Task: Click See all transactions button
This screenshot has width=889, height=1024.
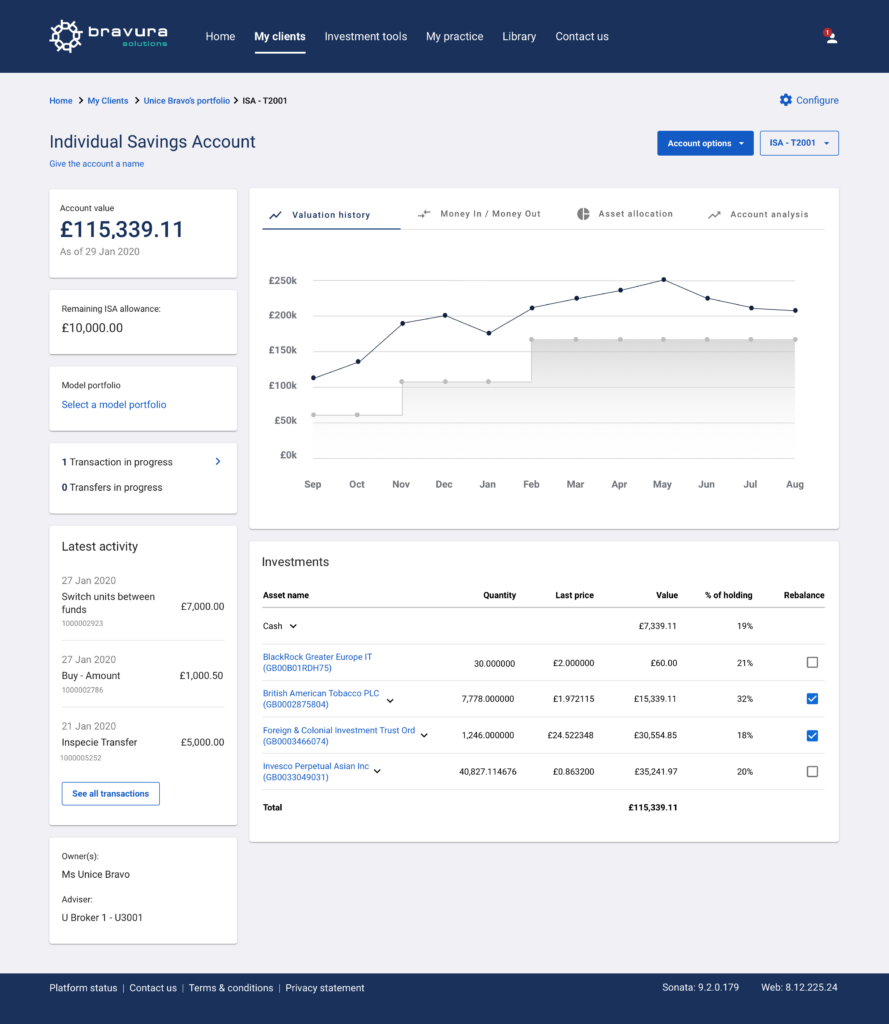Action: 110,793
